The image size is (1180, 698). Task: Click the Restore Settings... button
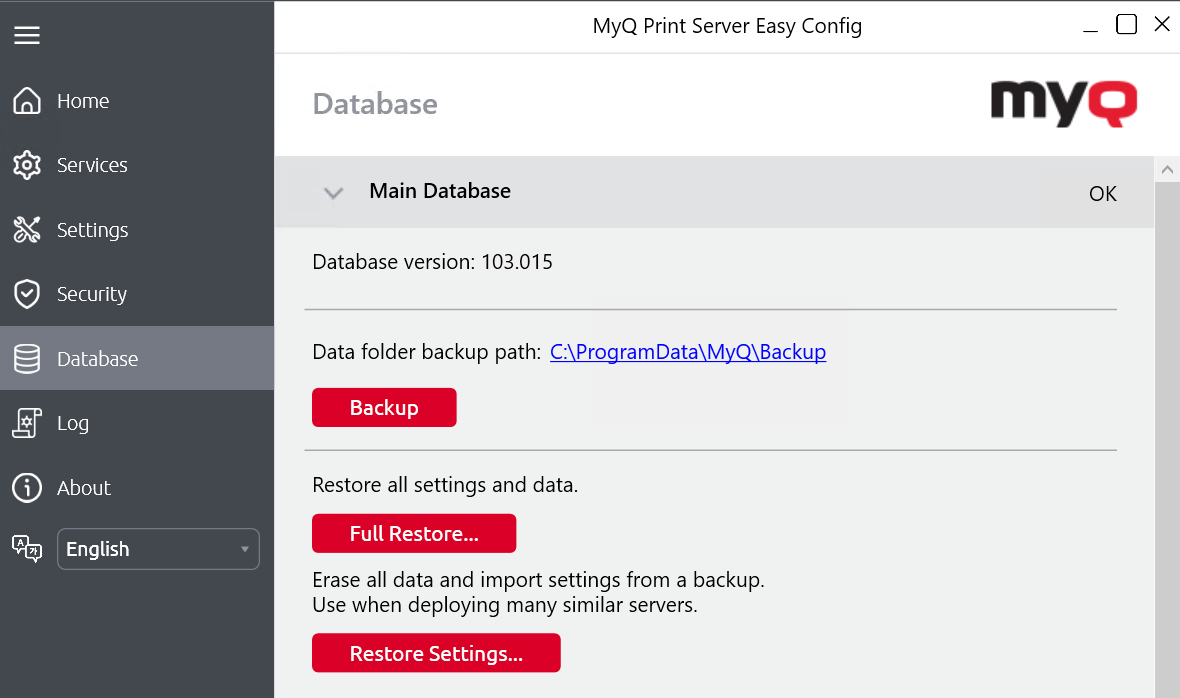point(436,653)
